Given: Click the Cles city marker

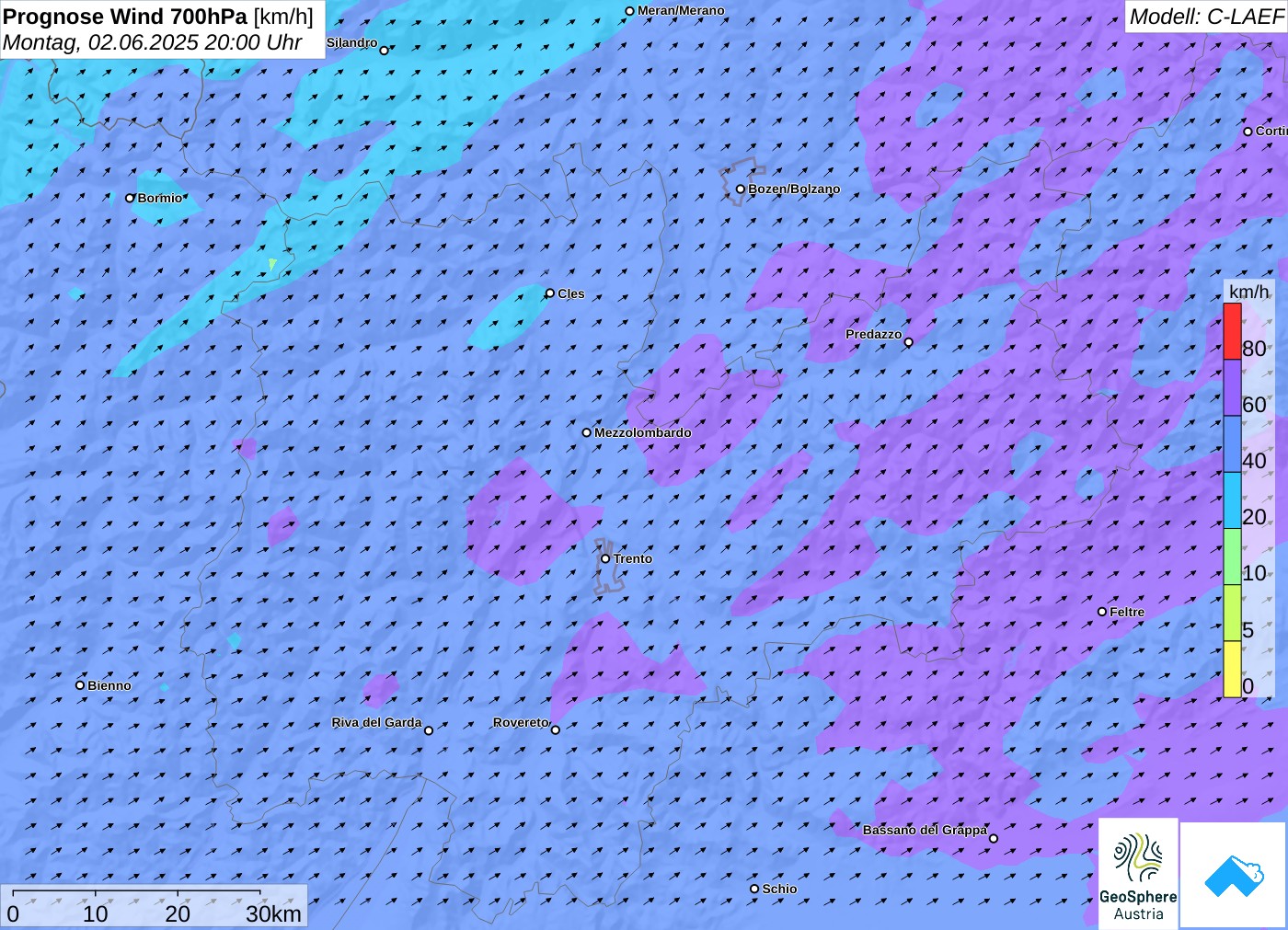Looking at the screenshot, I should click(550, 293).
